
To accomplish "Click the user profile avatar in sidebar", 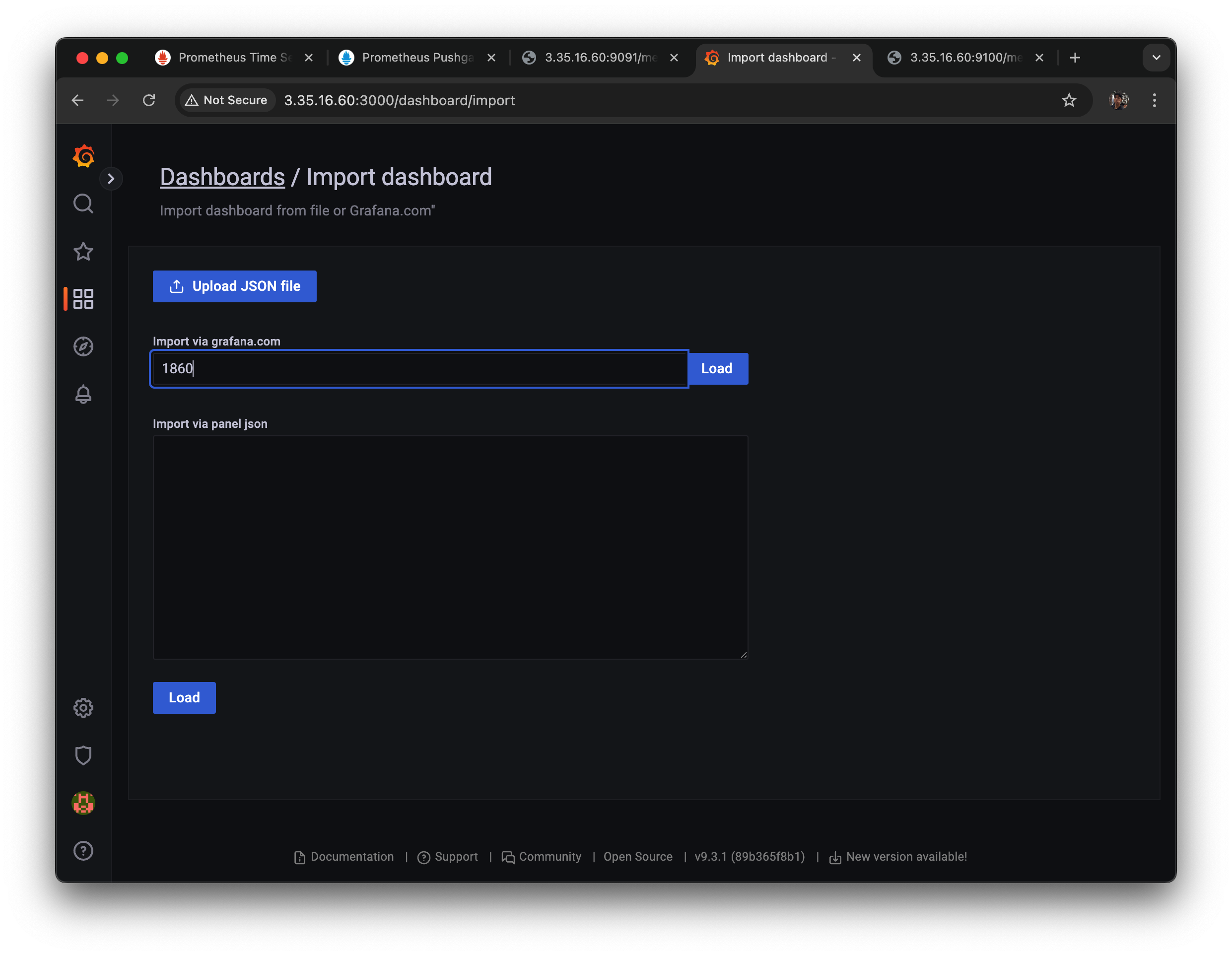I will 83,803.
